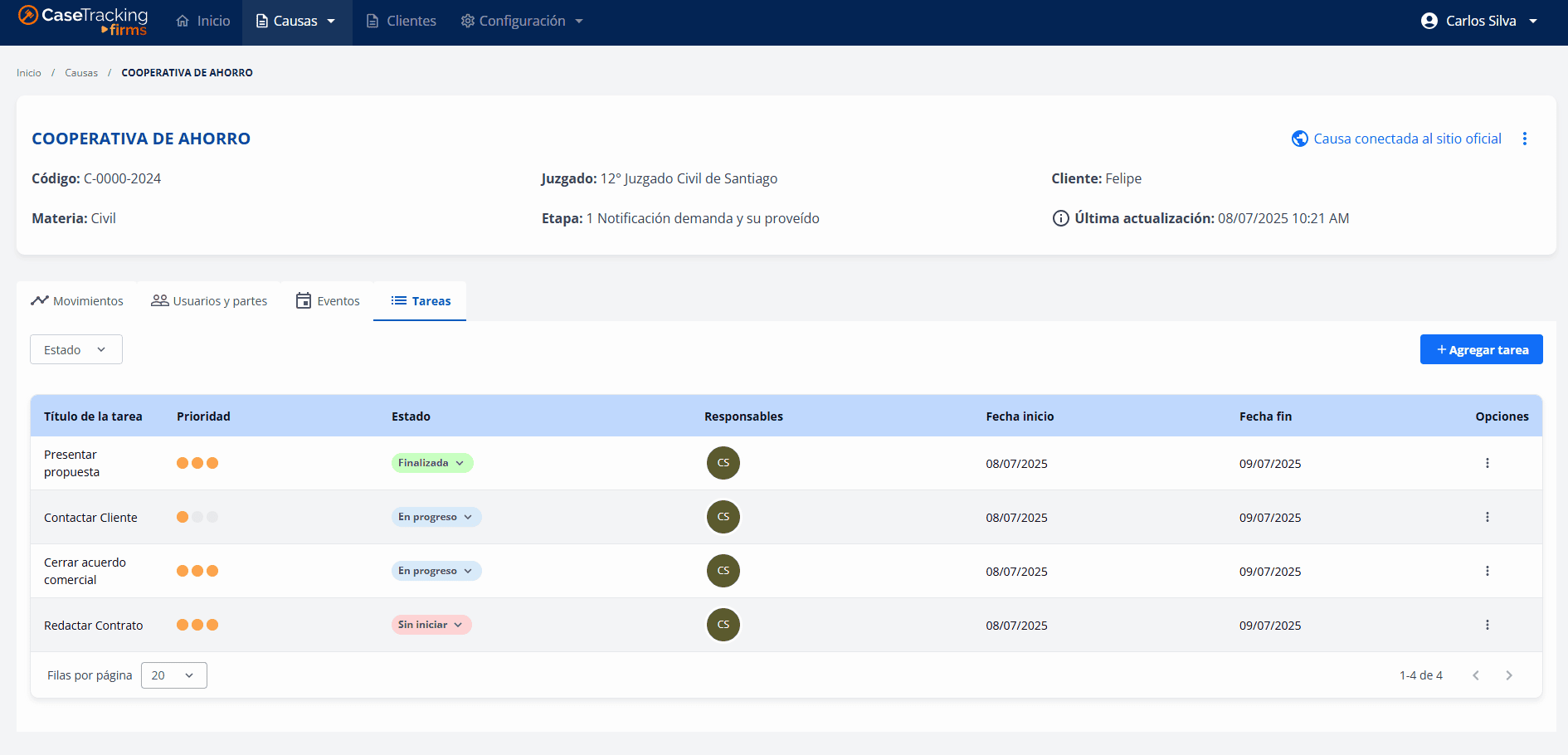The height and width of the screenshot is (755, 1568).
Task: Change the Finalizada status of Presentar propuesta
Action: coord(431,463)
